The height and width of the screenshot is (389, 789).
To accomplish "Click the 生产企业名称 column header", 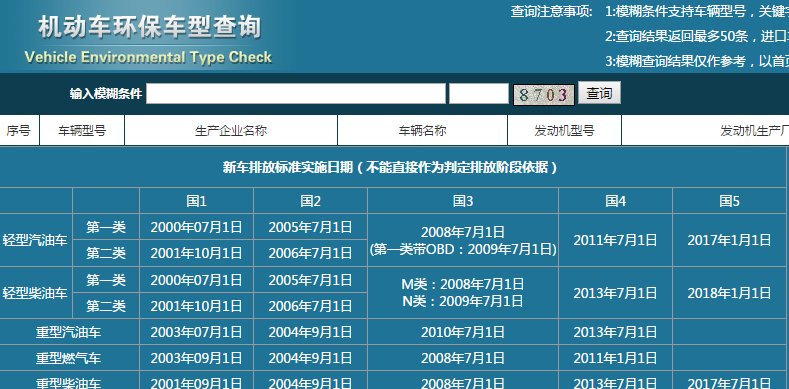I will [x=231, y=131].
